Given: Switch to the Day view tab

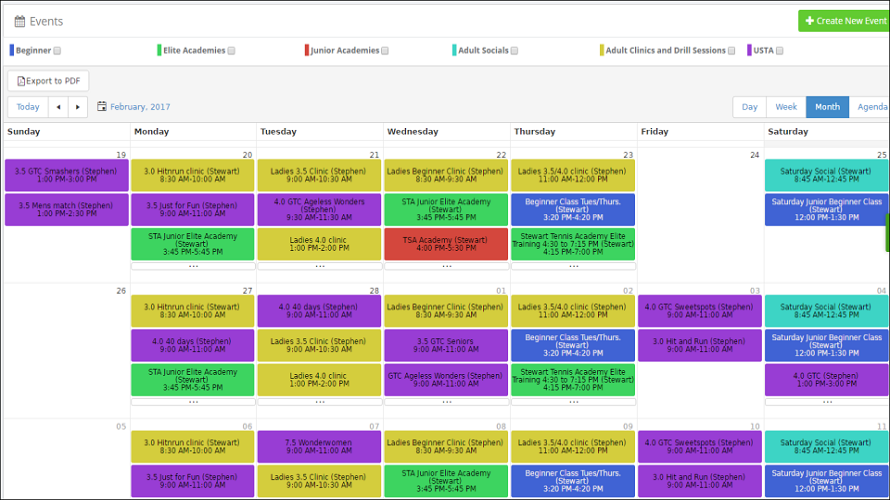Looking at the screenshot, I should click(x=750, y=107).
